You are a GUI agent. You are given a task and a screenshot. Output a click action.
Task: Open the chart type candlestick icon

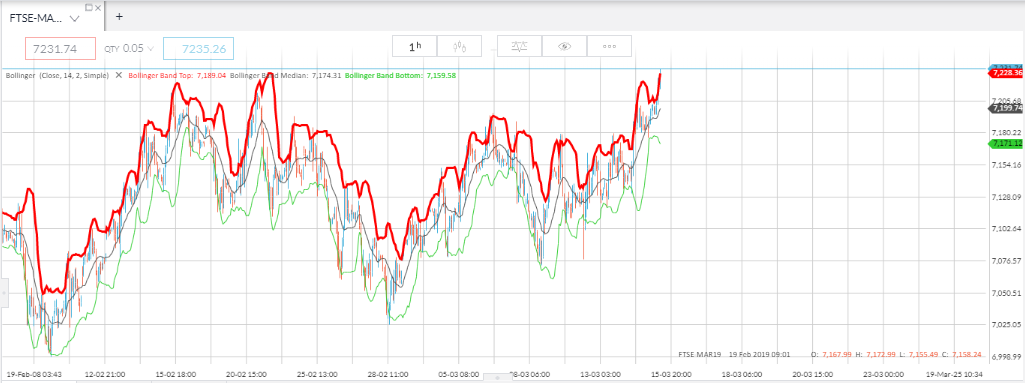pyautogui.click(x=460, y=46)
